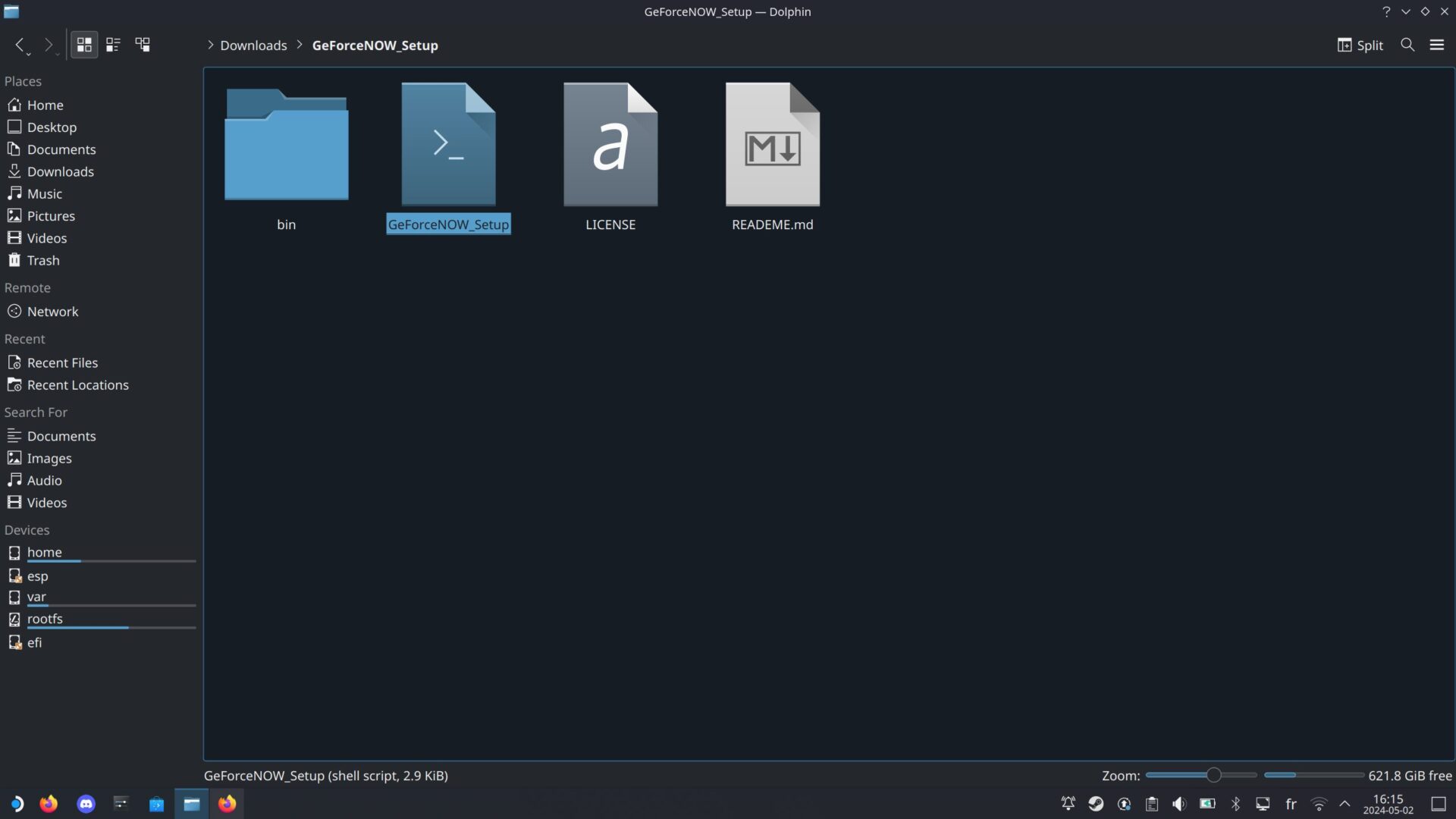
Task: Switch to Compact view mode
Action: coord(113,45)
